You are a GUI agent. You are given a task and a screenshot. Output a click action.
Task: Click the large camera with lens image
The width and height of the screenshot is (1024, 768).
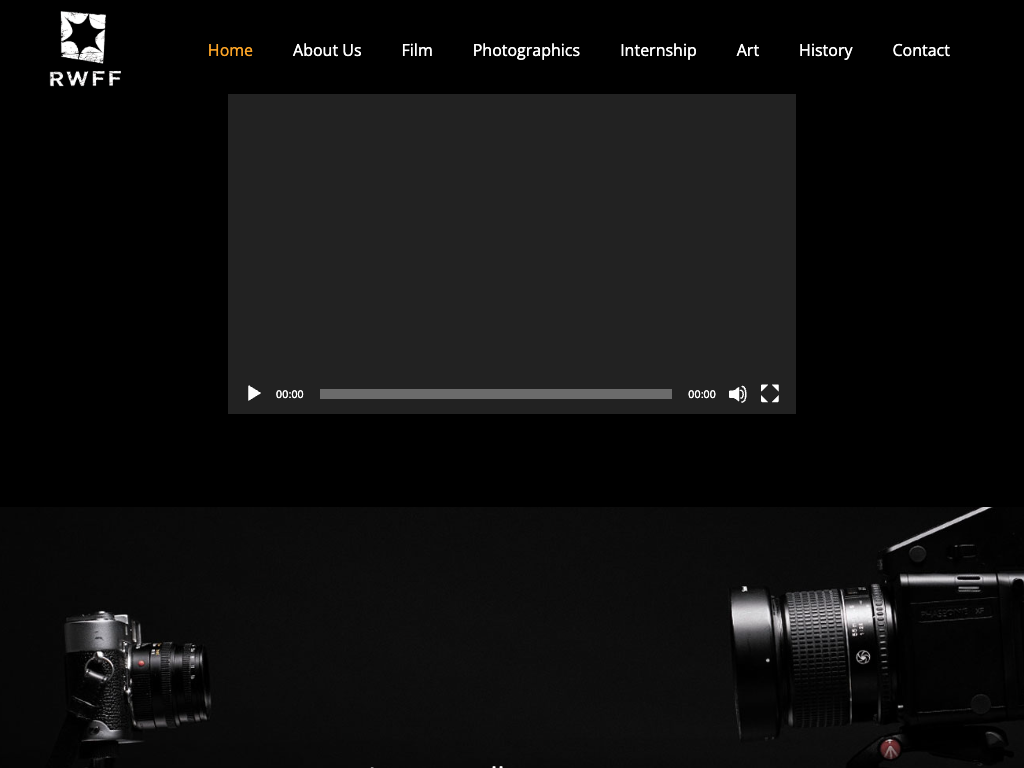pos(876,637)
